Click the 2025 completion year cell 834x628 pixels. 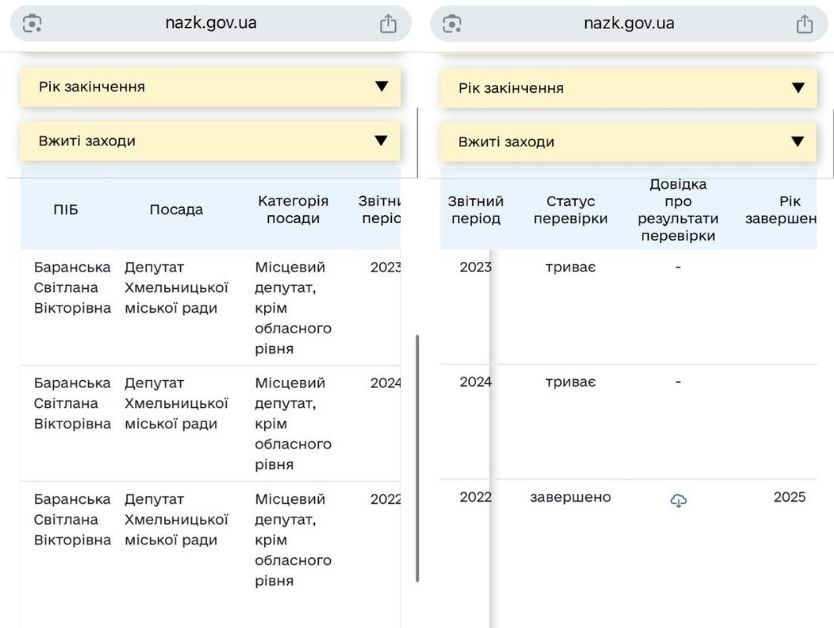pyautogui.click(x=789, y=497)
